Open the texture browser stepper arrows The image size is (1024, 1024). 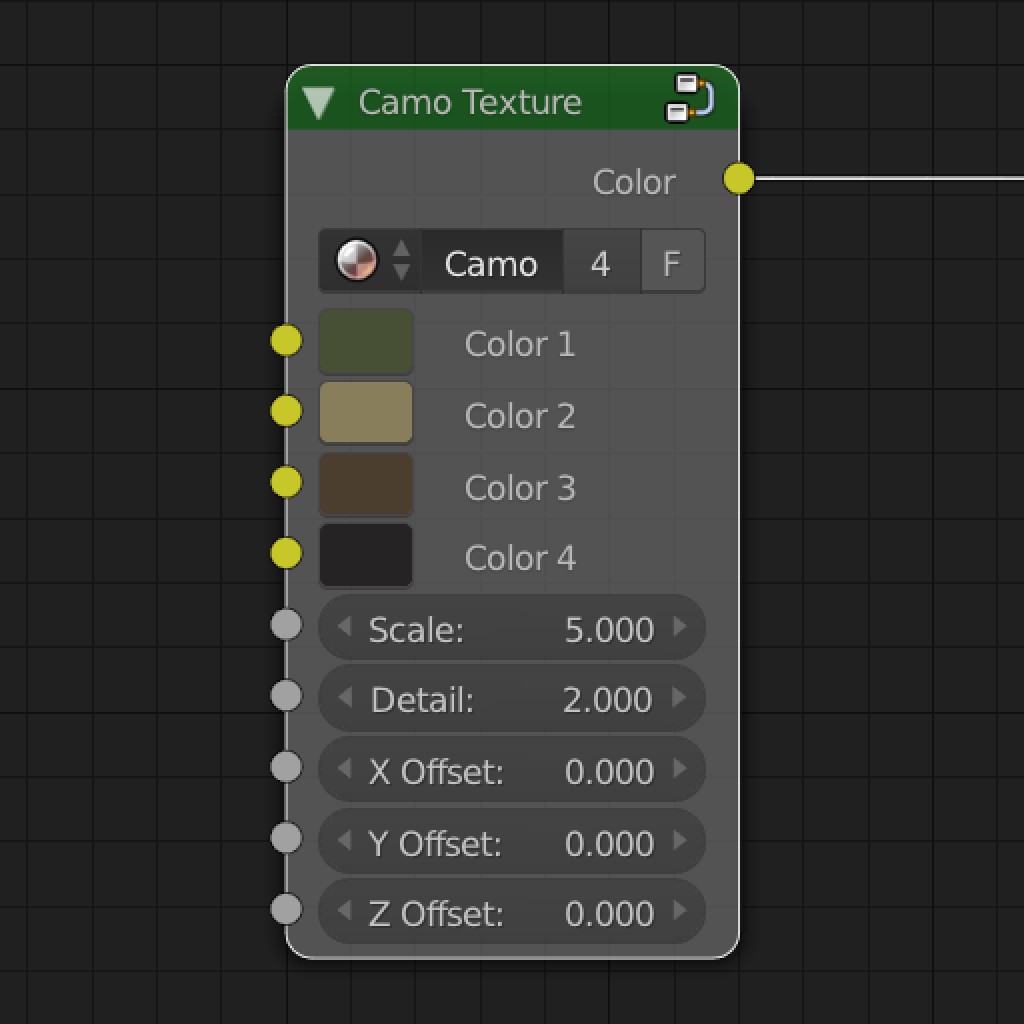click(x=401, y=261)
